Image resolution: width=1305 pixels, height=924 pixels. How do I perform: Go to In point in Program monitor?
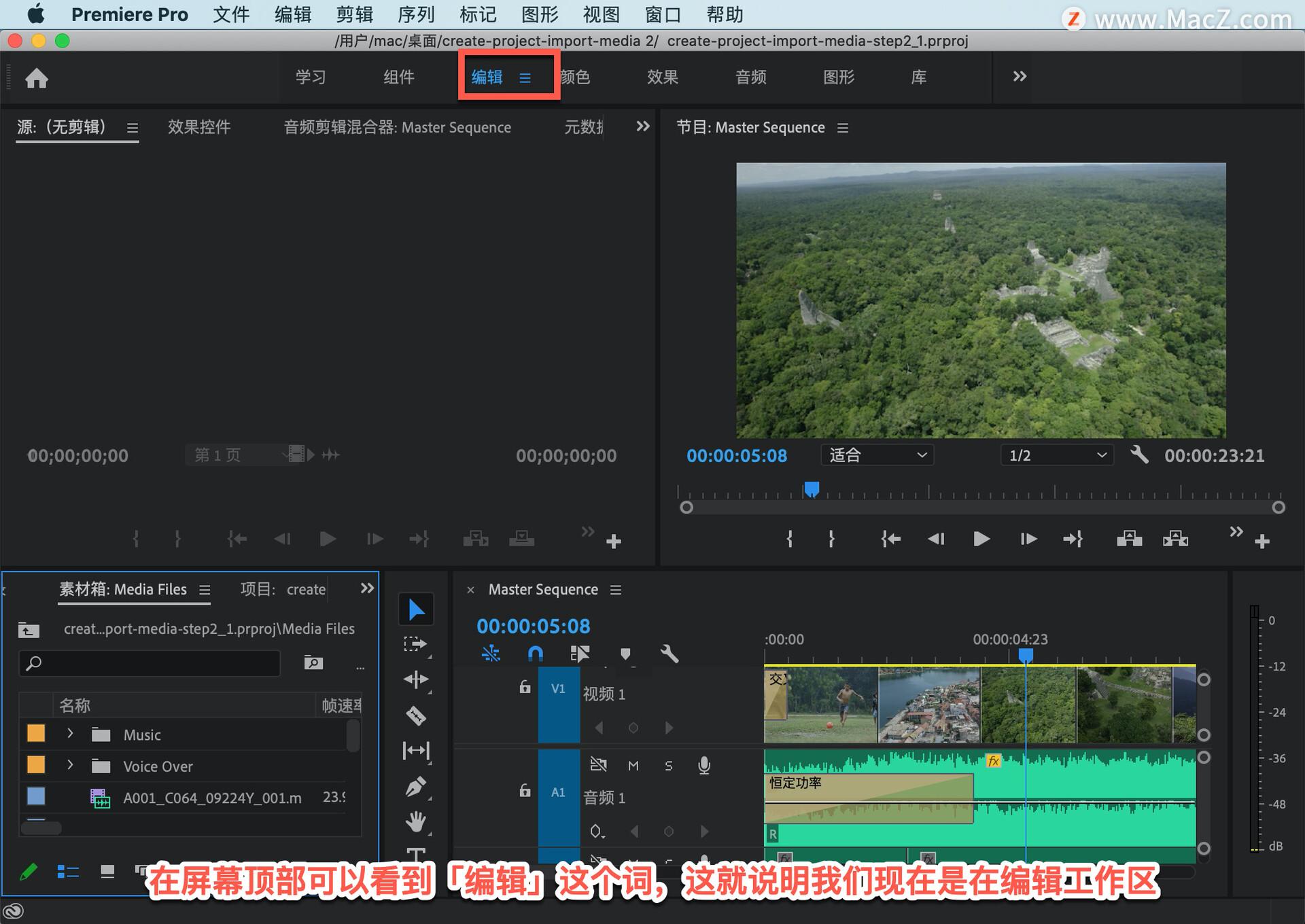[890, 539]
